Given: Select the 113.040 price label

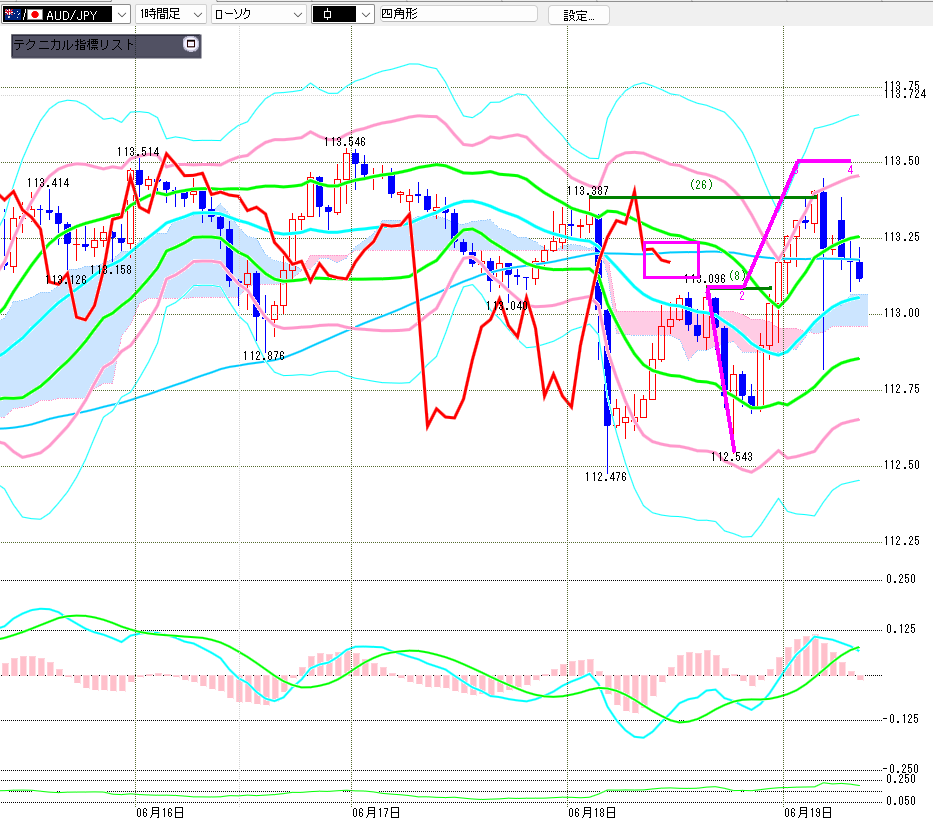Looking at the screenshot, I should [x=507, y=305].
